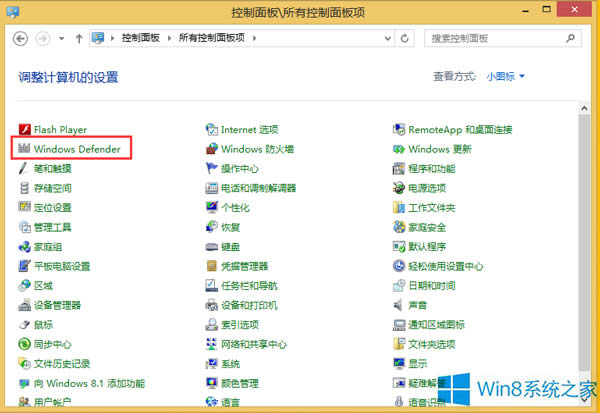600x413 pixels.
Task: Expand chevron before 控制面板 breadcrumb
Action: point(112,38)
